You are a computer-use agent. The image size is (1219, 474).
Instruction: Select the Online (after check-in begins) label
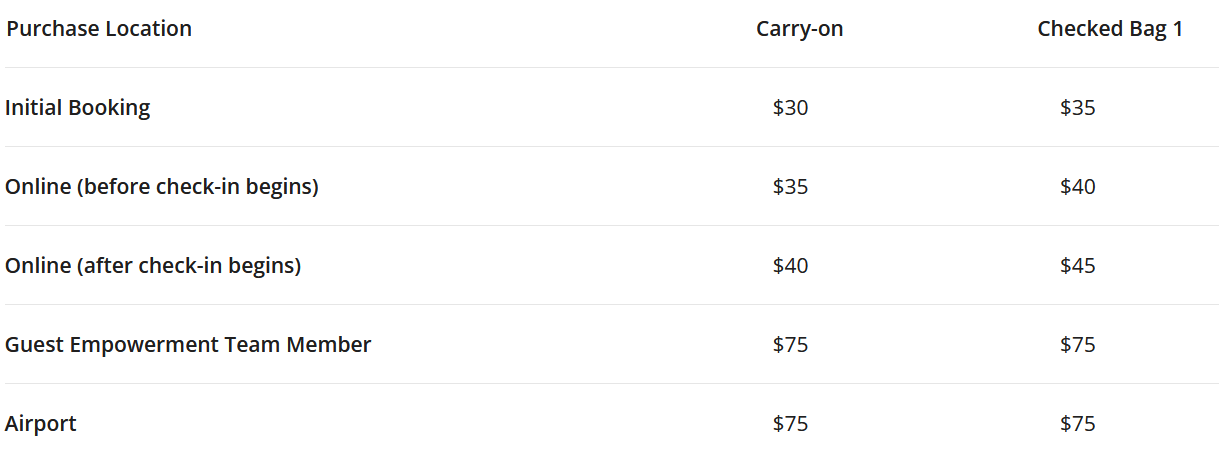[153, 266]
